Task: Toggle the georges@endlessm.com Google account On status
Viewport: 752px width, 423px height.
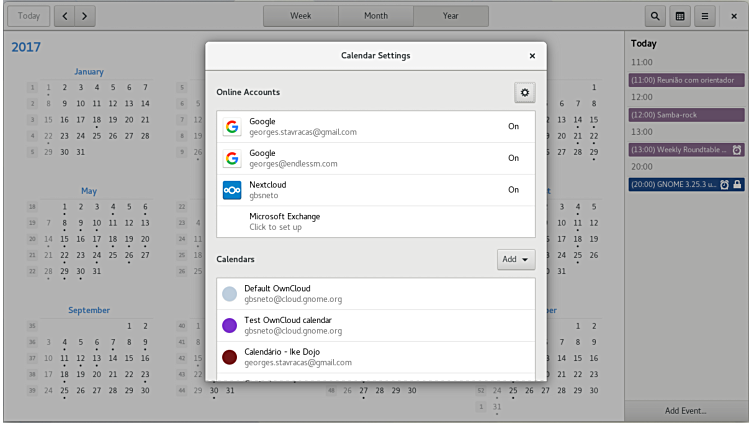Action: point(513,158)
